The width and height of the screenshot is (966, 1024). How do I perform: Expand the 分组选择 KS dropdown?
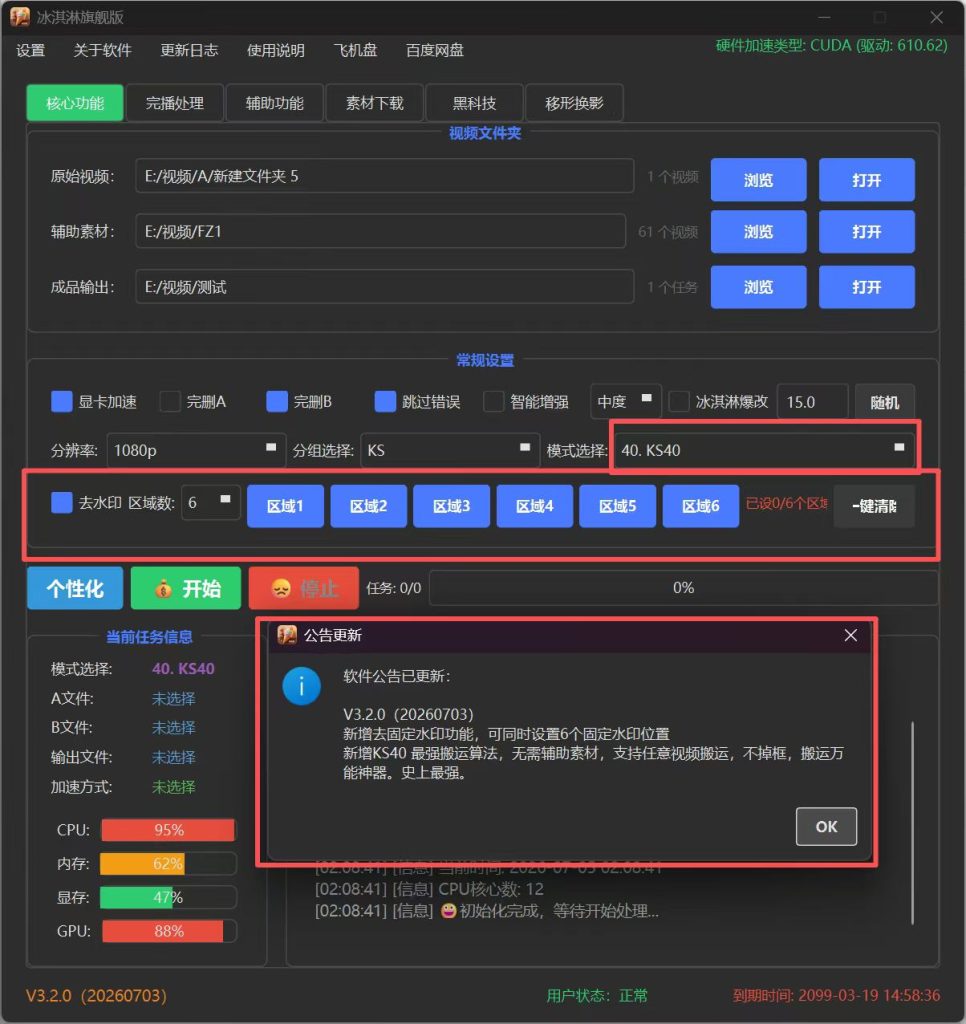tap(450, 450)
